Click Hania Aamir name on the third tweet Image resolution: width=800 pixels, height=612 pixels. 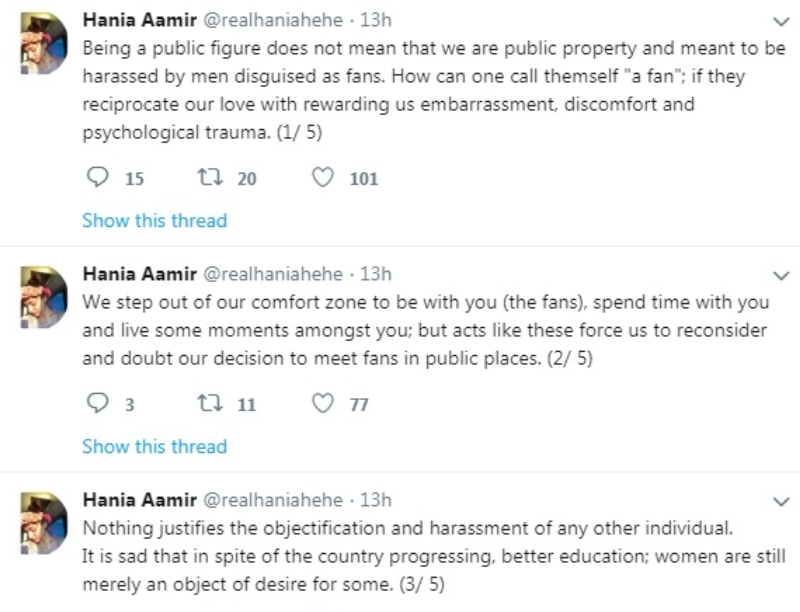coord(139,500)
